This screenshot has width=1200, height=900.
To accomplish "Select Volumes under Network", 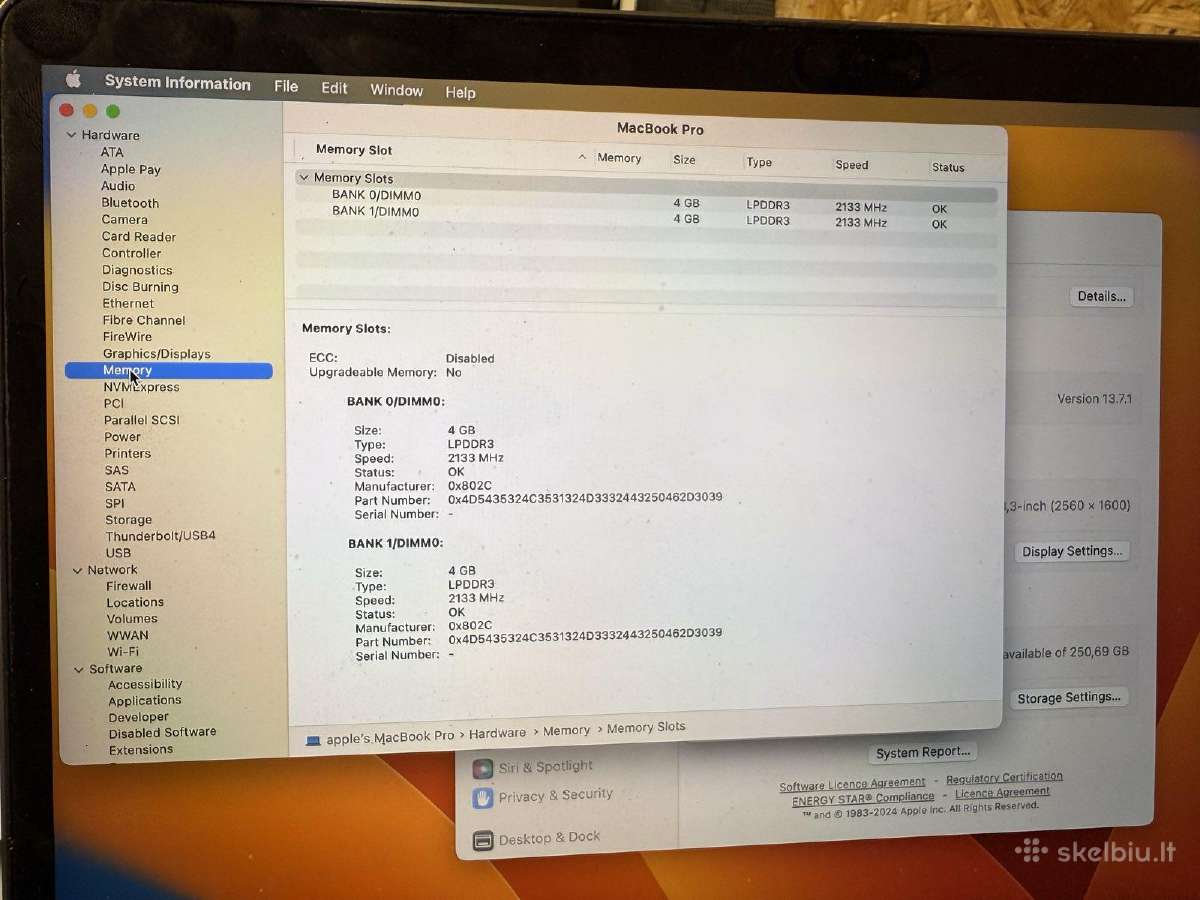I will point(132,619).
